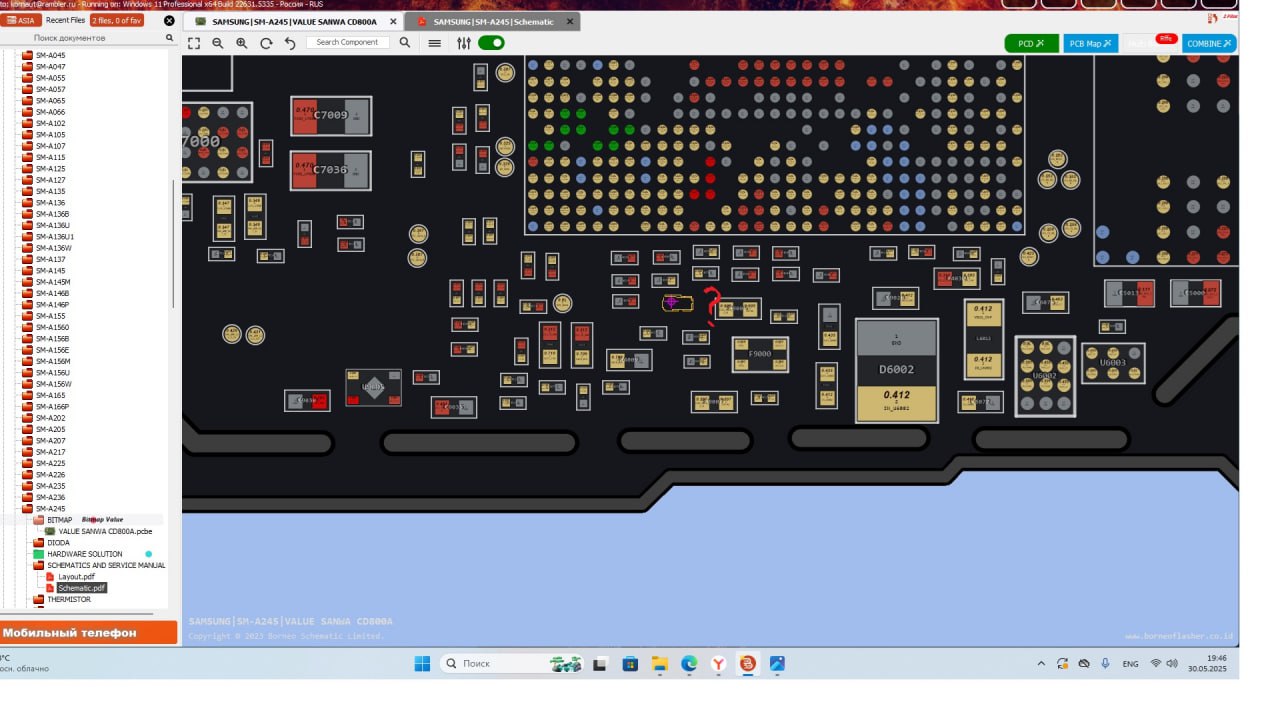Open the 2 files, 0 of fav tab
1280x720 pixels.
point(117,20)
